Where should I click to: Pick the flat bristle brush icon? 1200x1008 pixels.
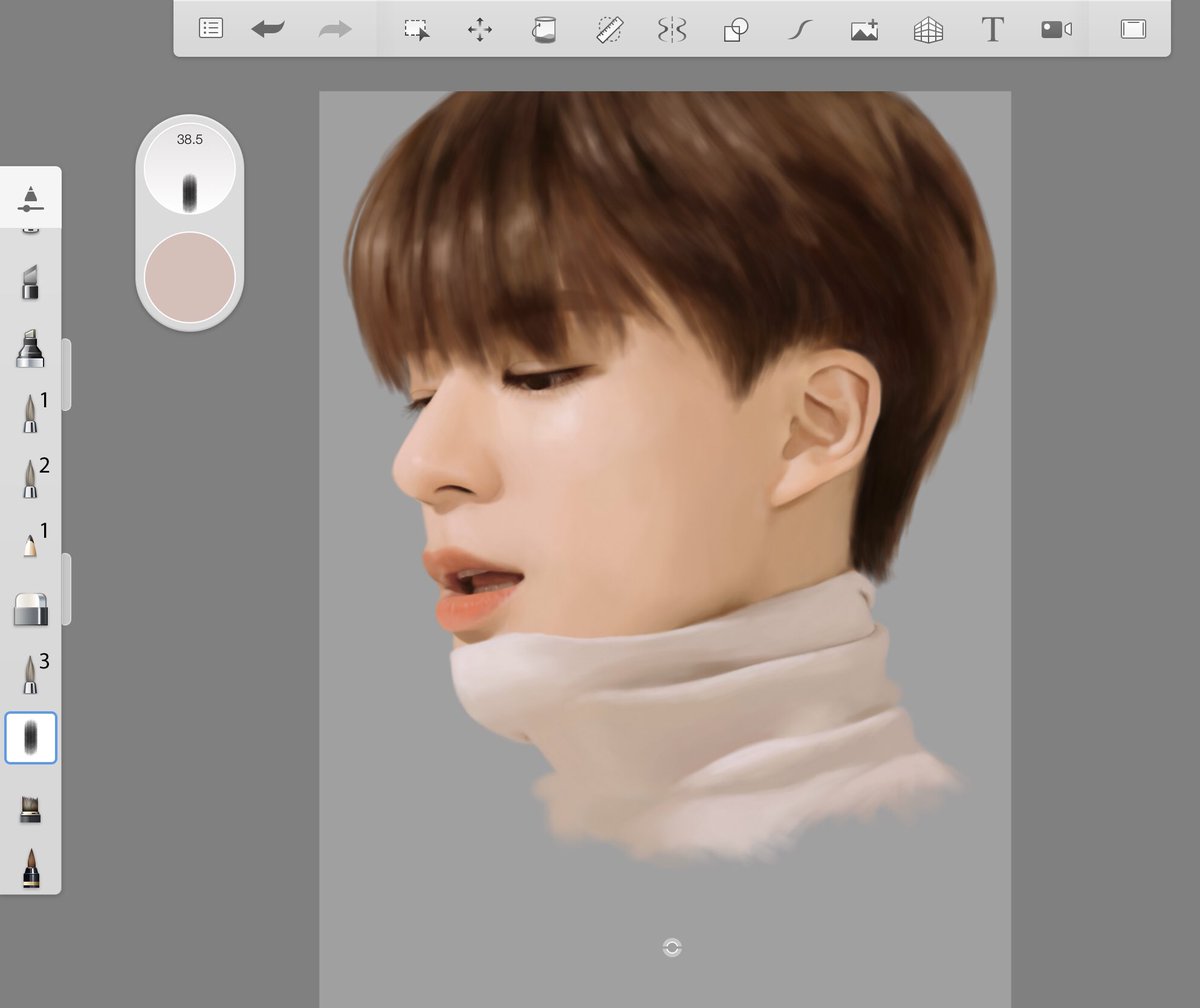(x=31, y=807)
